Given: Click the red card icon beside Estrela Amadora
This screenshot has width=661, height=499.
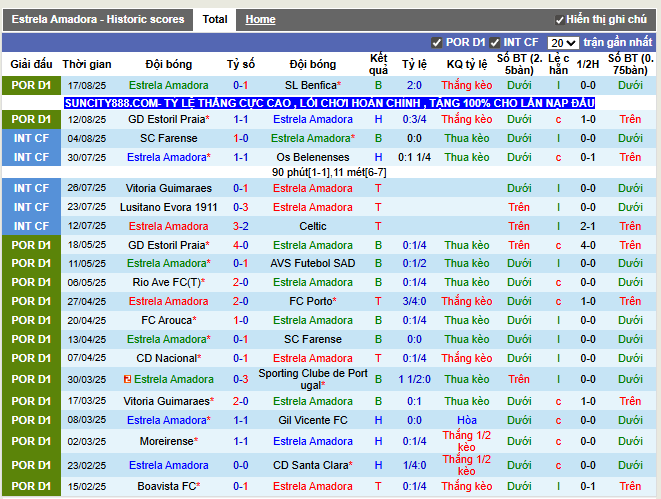Looking at the screenshot, I should 127,379.
